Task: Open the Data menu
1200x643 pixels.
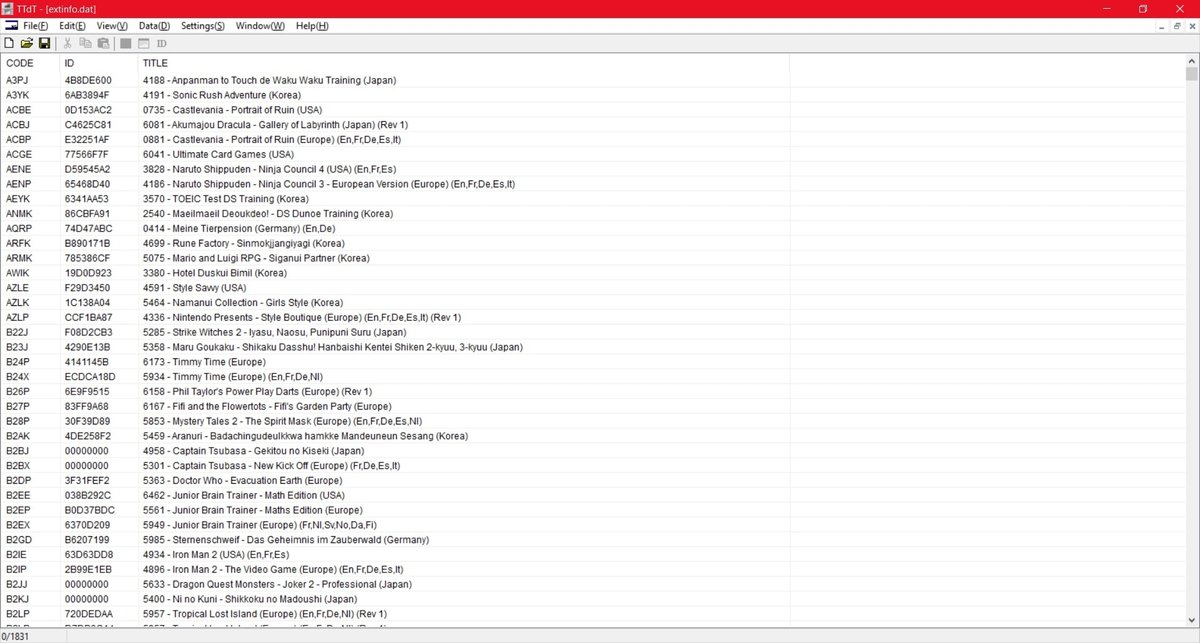Action: 154,25
